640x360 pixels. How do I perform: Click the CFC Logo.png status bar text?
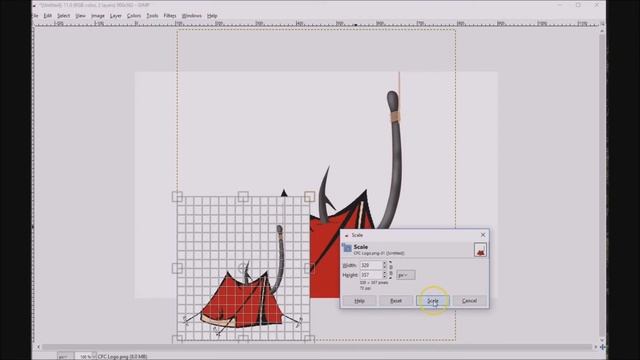pos(122,356)
